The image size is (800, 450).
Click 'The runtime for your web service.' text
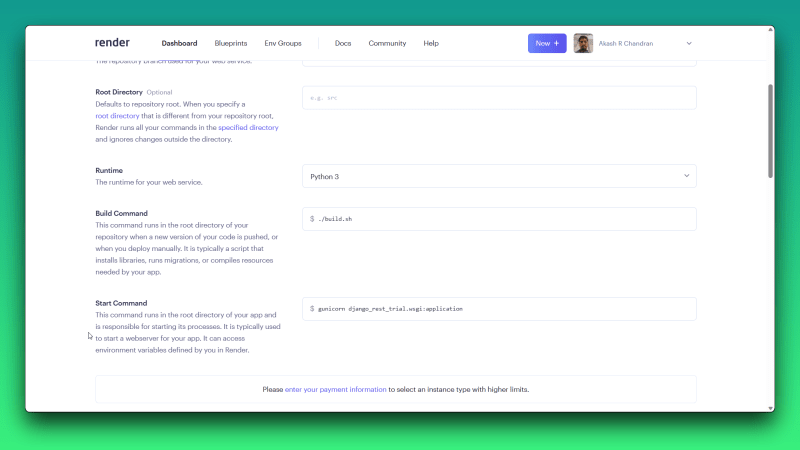point(149,182)
